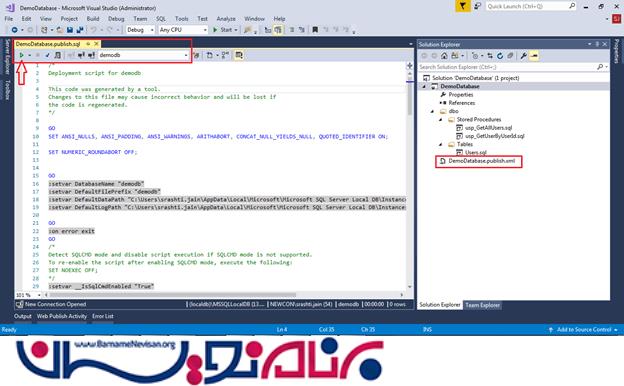Select the Solution 'DemoDatabase' node
The height and width of the screenshot is (386, 624).
coord(476,78)
